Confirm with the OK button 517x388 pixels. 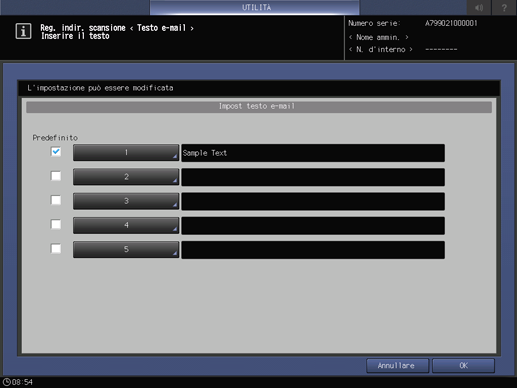pyautogui.click(x=463, y=366)
